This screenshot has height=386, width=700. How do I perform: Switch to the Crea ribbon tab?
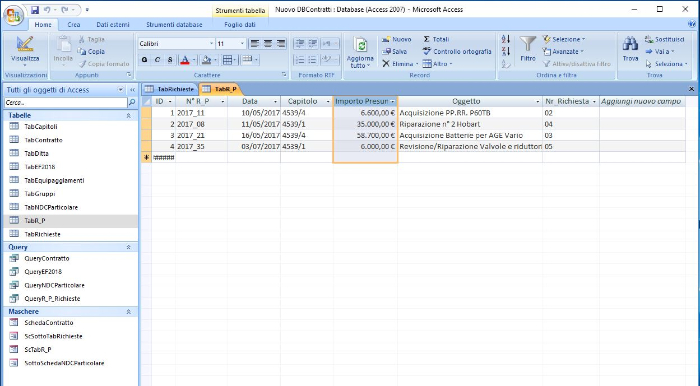(x=74, y=25)
